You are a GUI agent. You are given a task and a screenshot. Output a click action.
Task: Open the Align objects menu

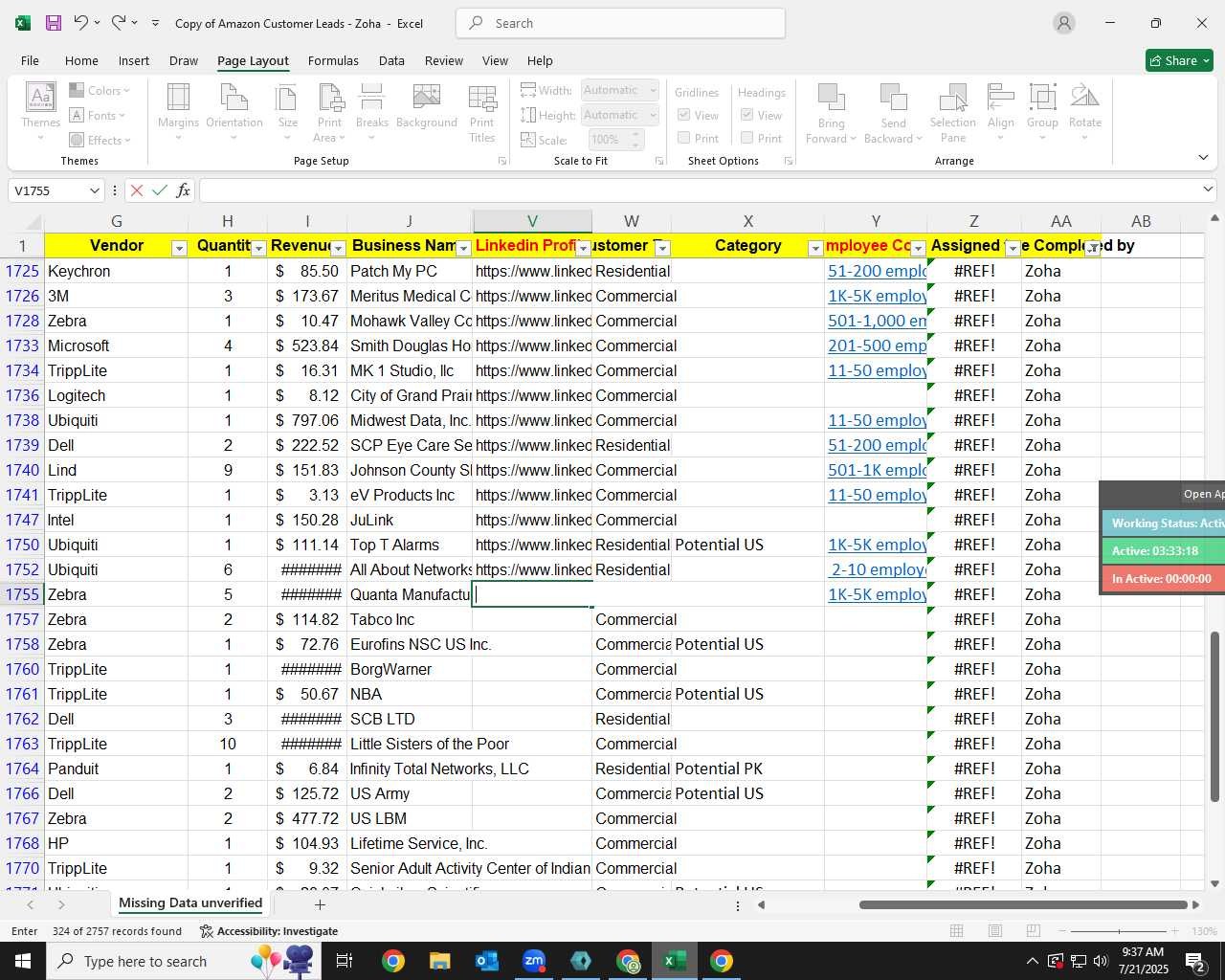1000,112
